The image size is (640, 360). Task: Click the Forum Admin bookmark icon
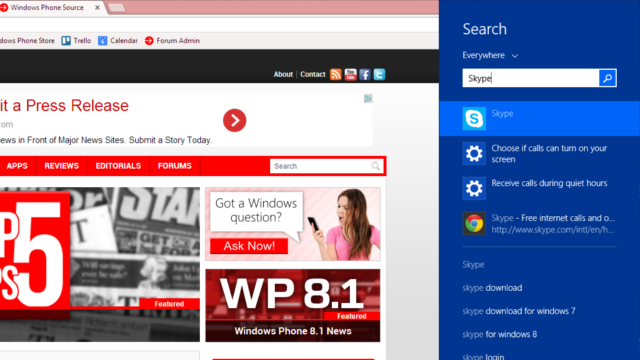[149, 41]
